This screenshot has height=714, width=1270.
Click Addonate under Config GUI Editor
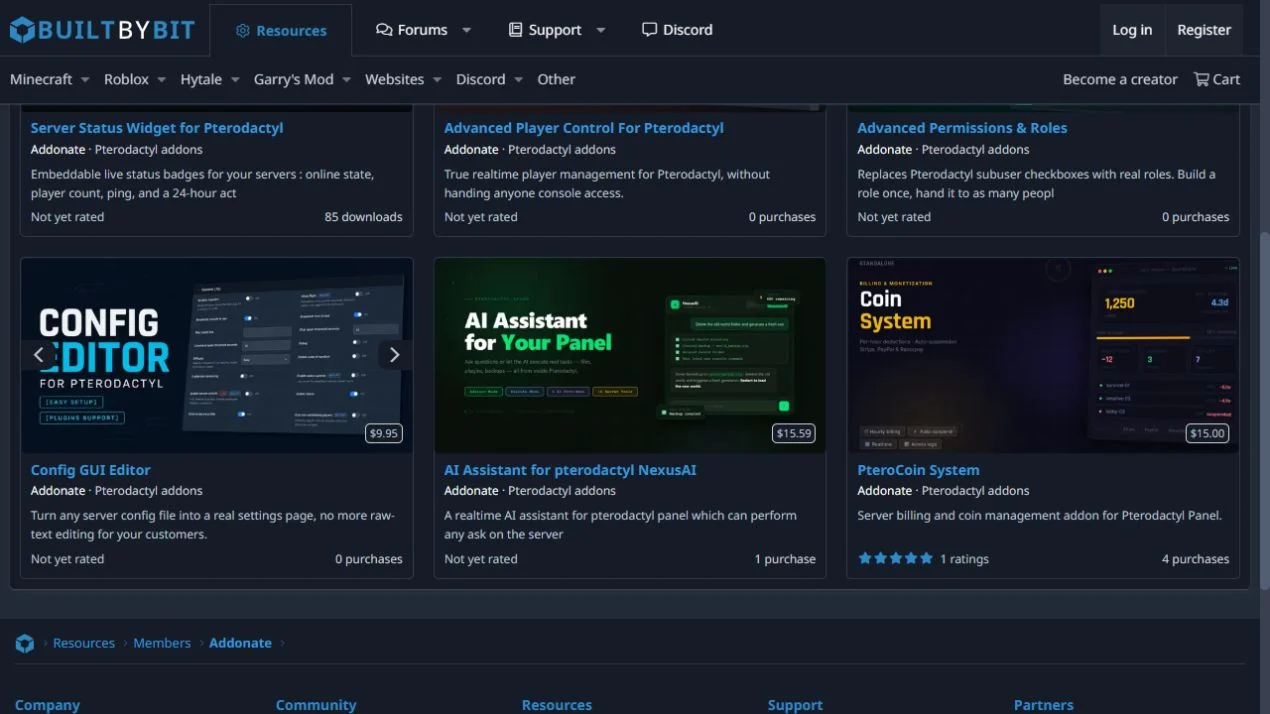[58, 491]
